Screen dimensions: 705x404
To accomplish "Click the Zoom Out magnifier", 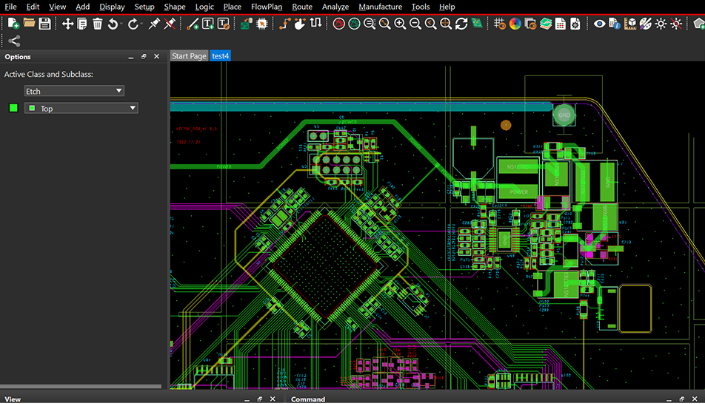I will [x=415, y=24].
